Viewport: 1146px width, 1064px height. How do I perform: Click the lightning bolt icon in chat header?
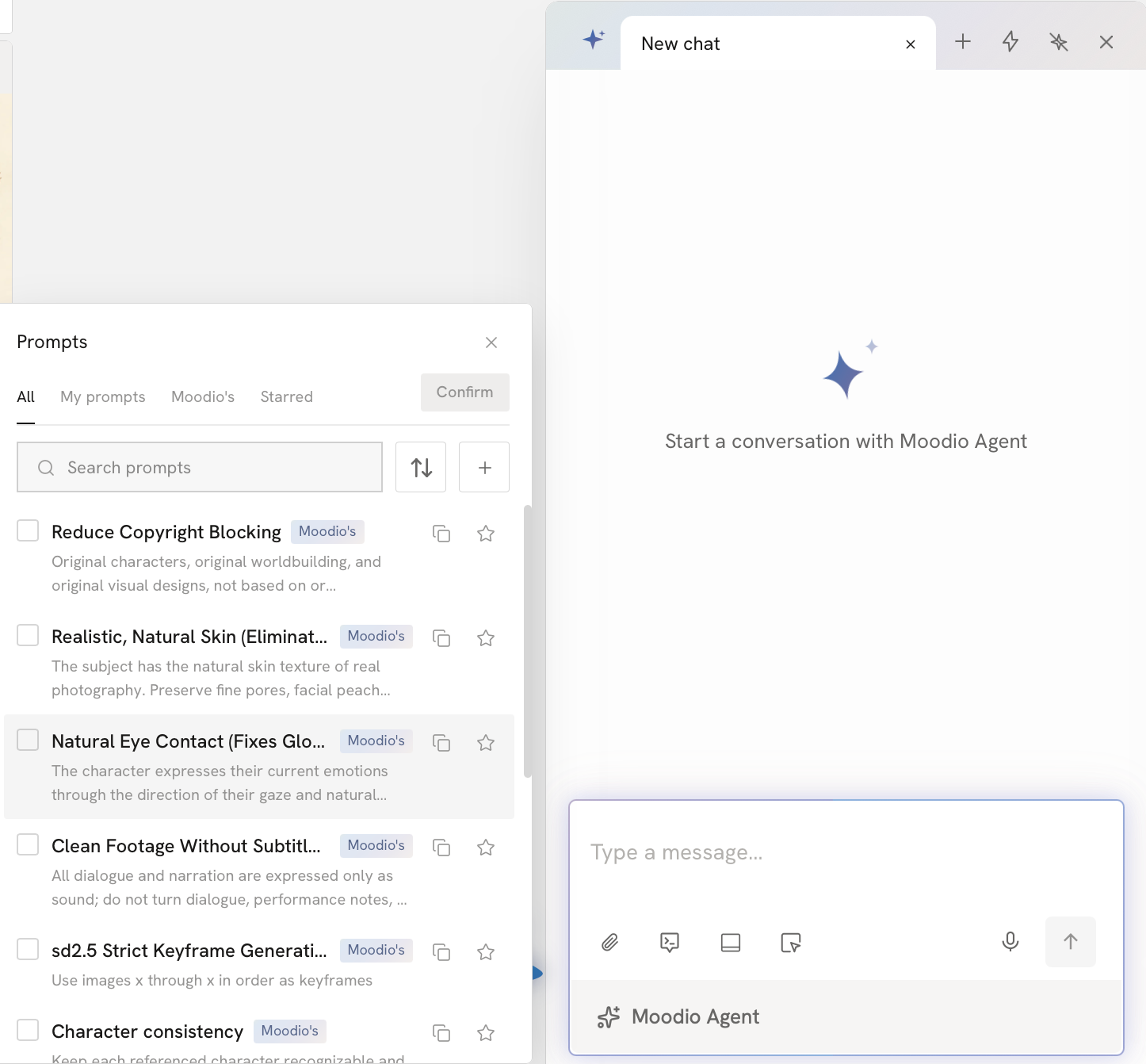click(1010, 41)
